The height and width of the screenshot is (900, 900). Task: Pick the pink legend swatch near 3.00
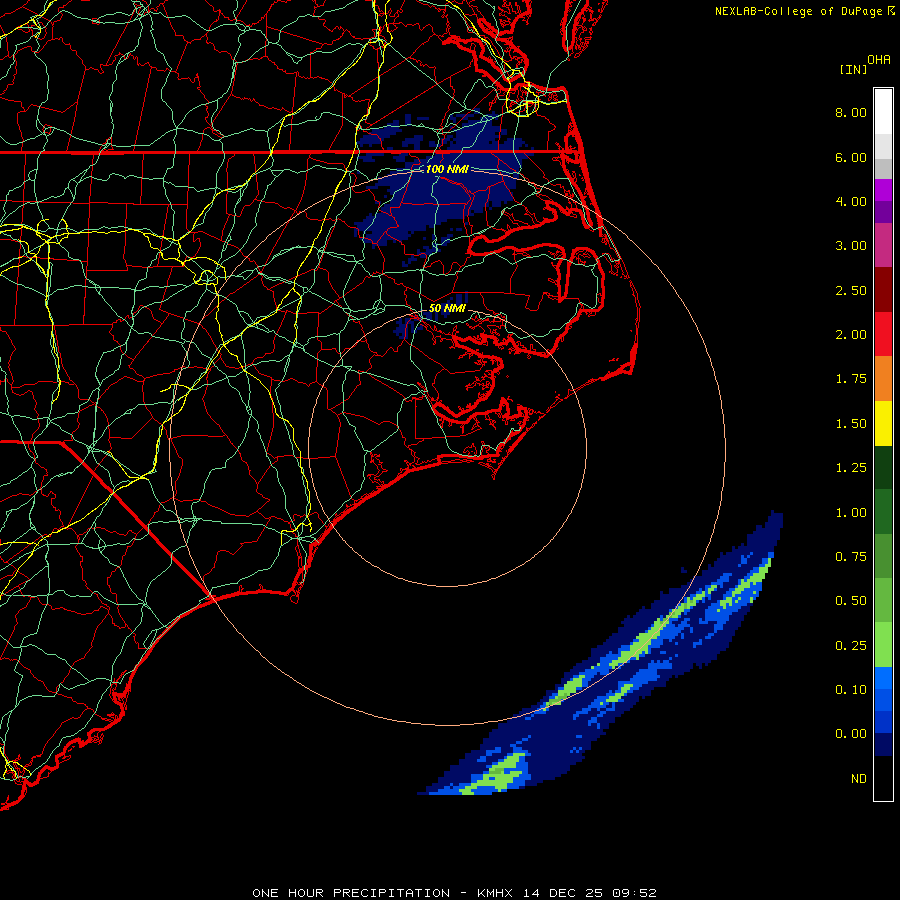883,245
